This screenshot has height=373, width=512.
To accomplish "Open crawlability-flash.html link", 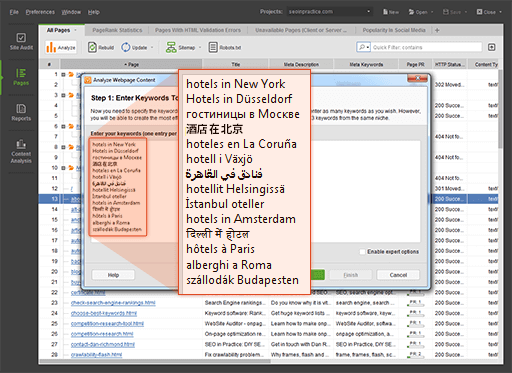I will tap(96, 355).
